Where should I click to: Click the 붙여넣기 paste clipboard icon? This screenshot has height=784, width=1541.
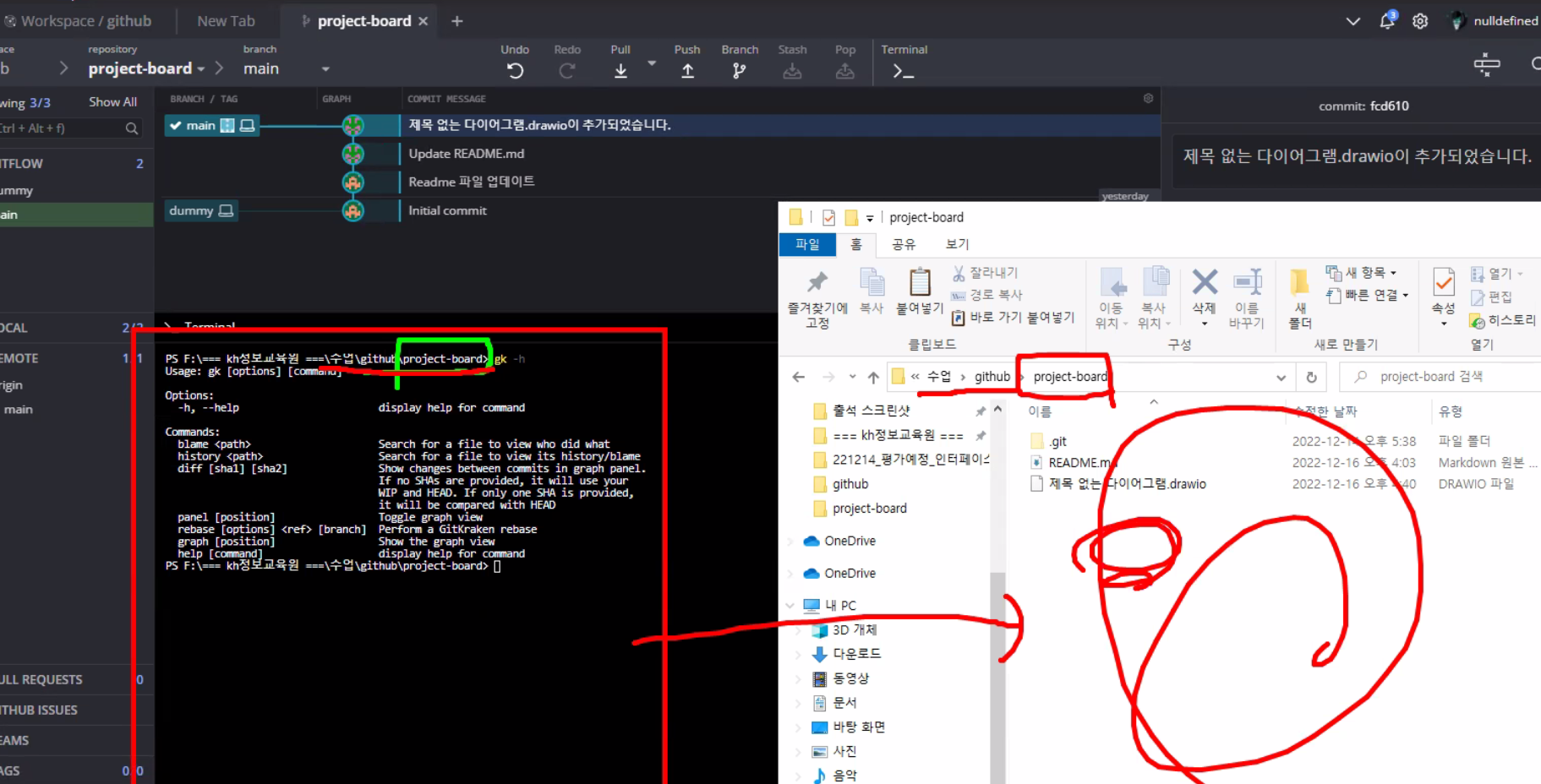(x=920, y=291)
